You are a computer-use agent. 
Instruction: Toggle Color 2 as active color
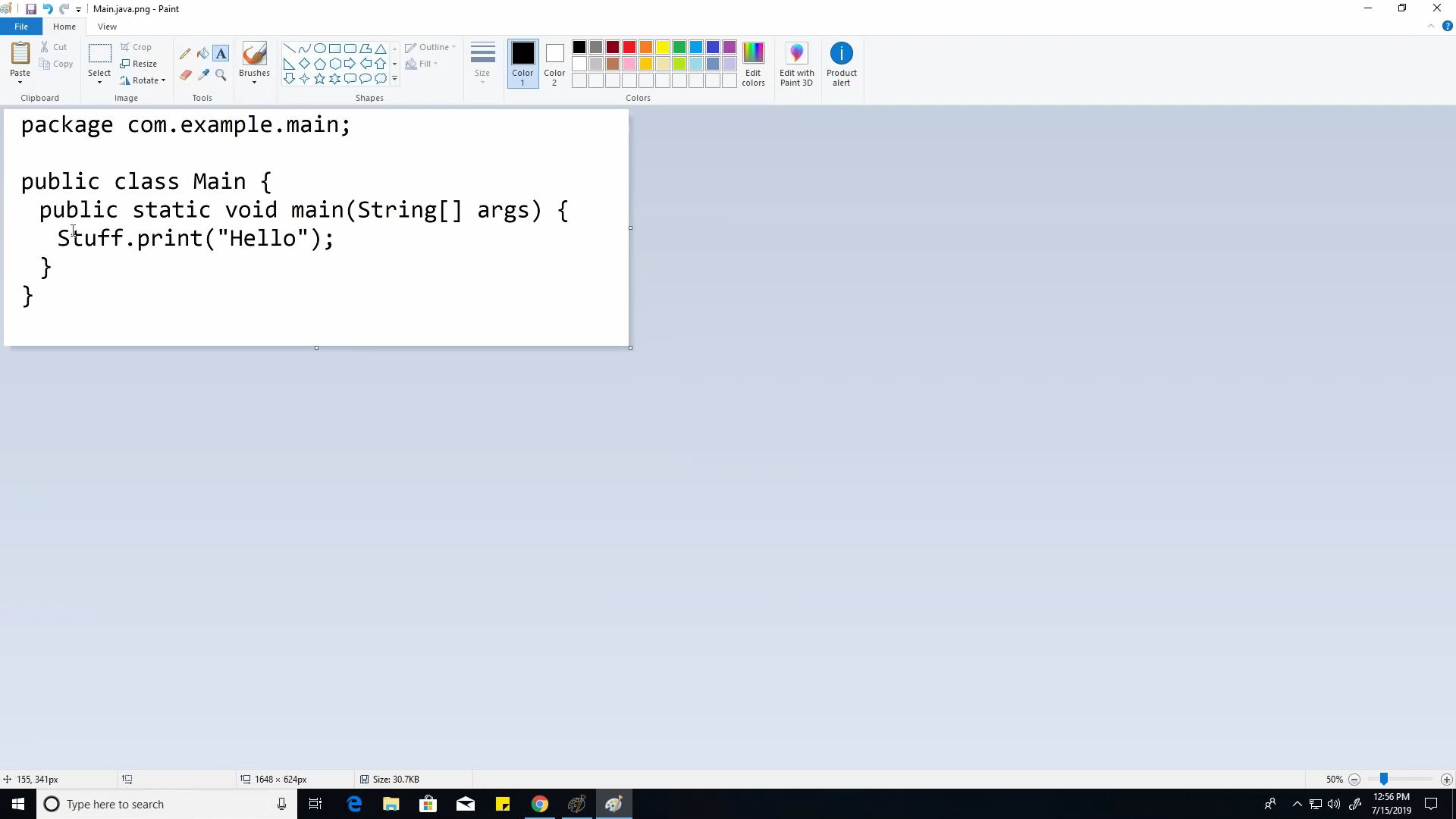(554, 64)
